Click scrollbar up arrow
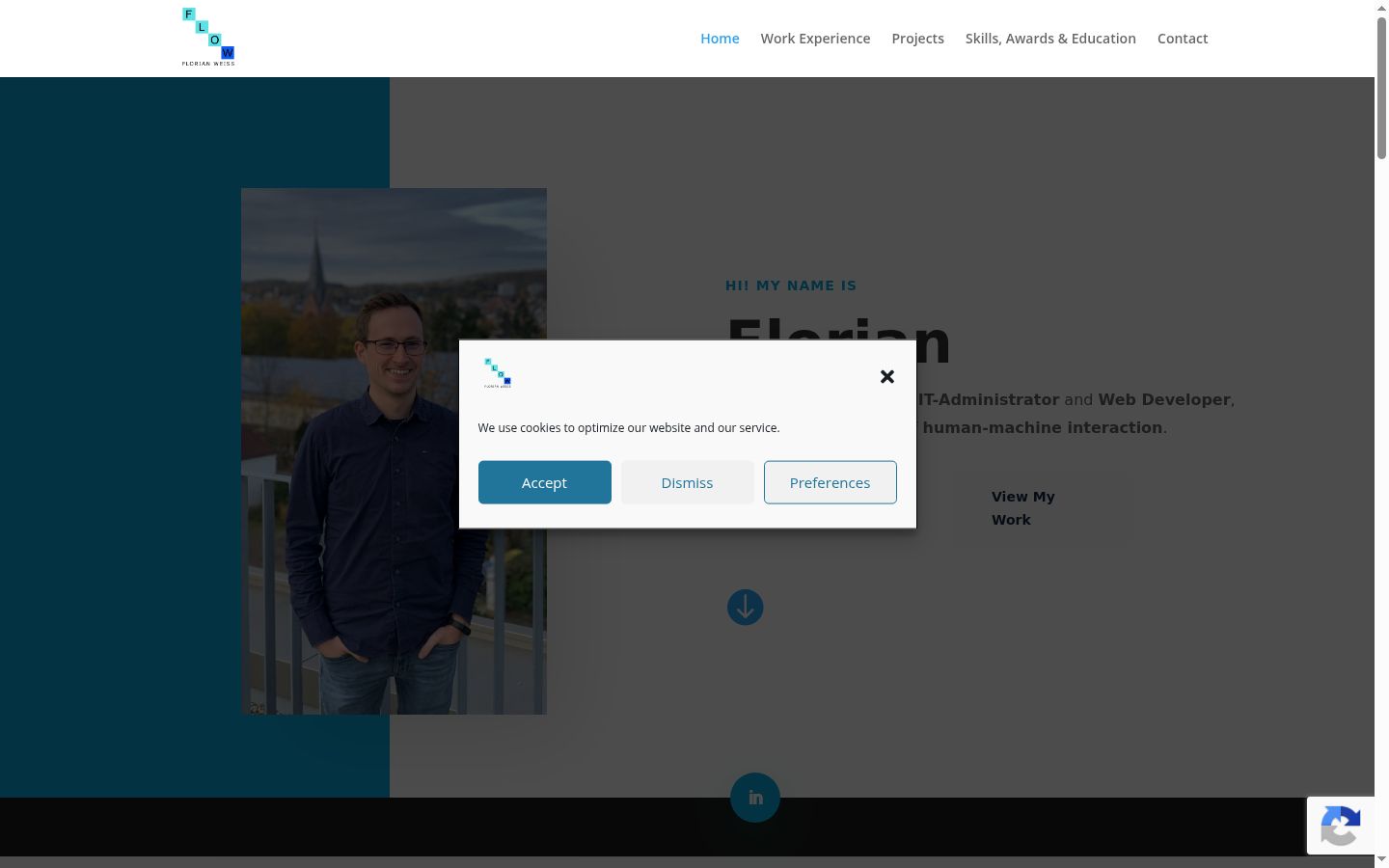This screenshot has width=1389, height=868. (x=1381, y=7)
